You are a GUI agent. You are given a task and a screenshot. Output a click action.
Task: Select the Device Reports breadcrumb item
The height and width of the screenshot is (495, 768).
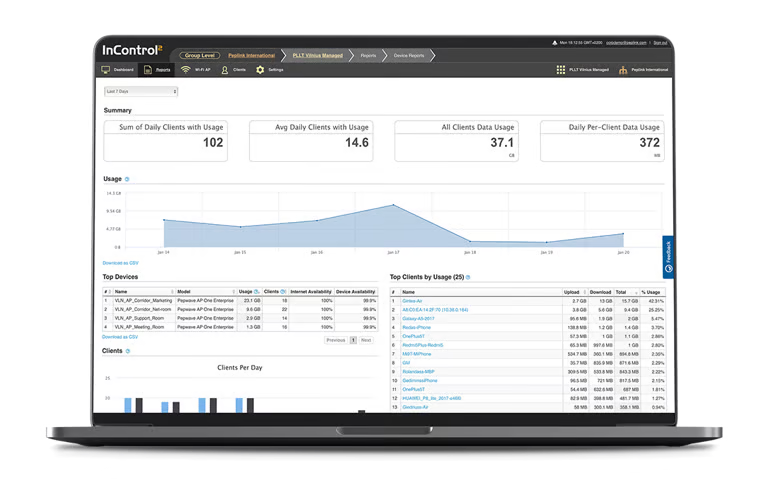click(409, 56)
